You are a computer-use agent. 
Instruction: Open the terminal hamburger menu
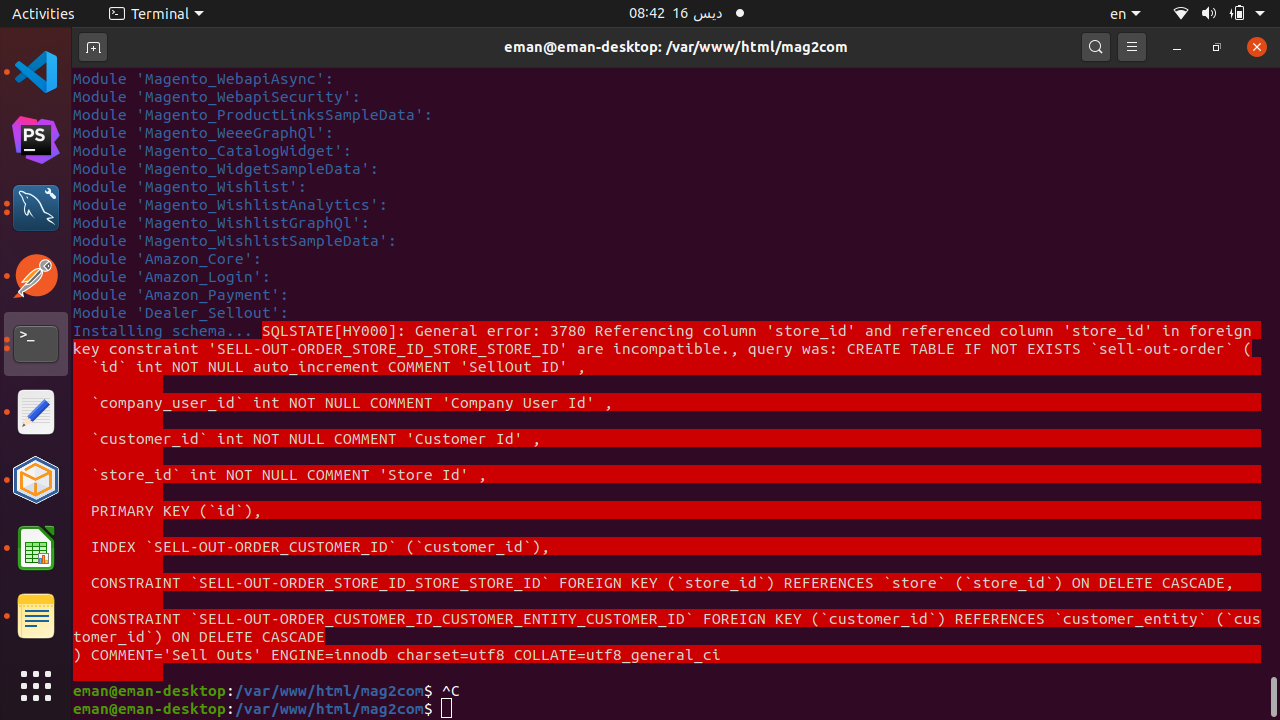[x=1131, y=47]
